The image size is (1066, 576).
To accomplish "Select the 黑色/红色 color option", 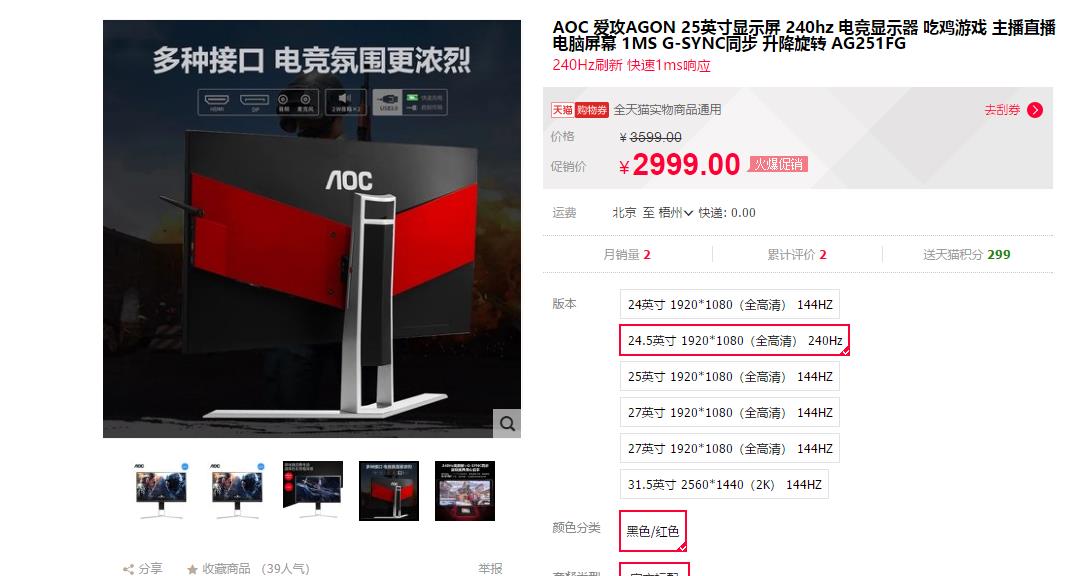I will click(653, 531).
